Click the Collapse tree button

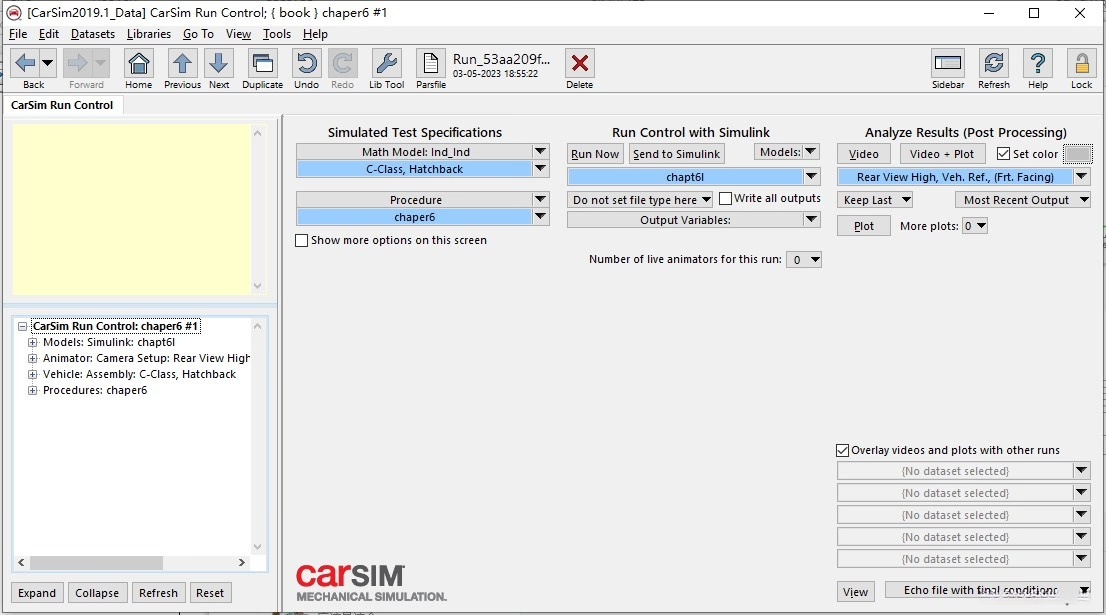coord(97,593)
